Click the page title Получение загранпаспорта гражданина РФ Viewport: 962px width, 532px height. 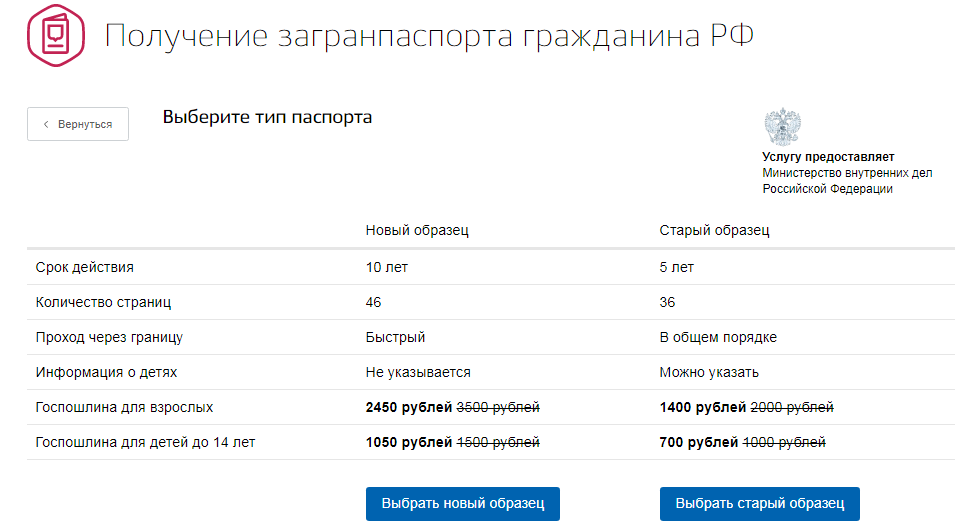(429, 35)
